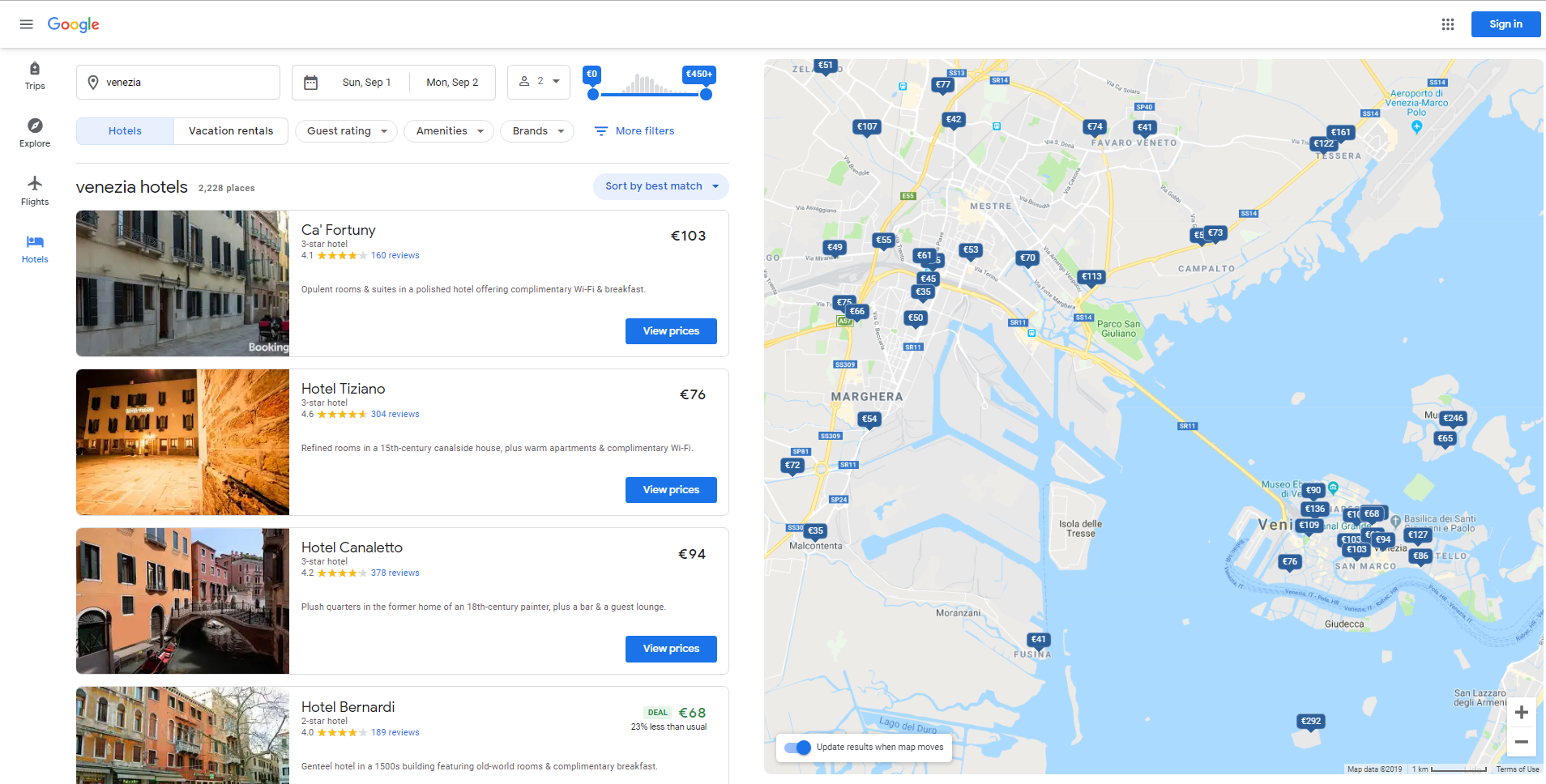This screenshot has width=1546, height=784.
Task: Open Hotels in the sidebar
Action: pos(35,249)
